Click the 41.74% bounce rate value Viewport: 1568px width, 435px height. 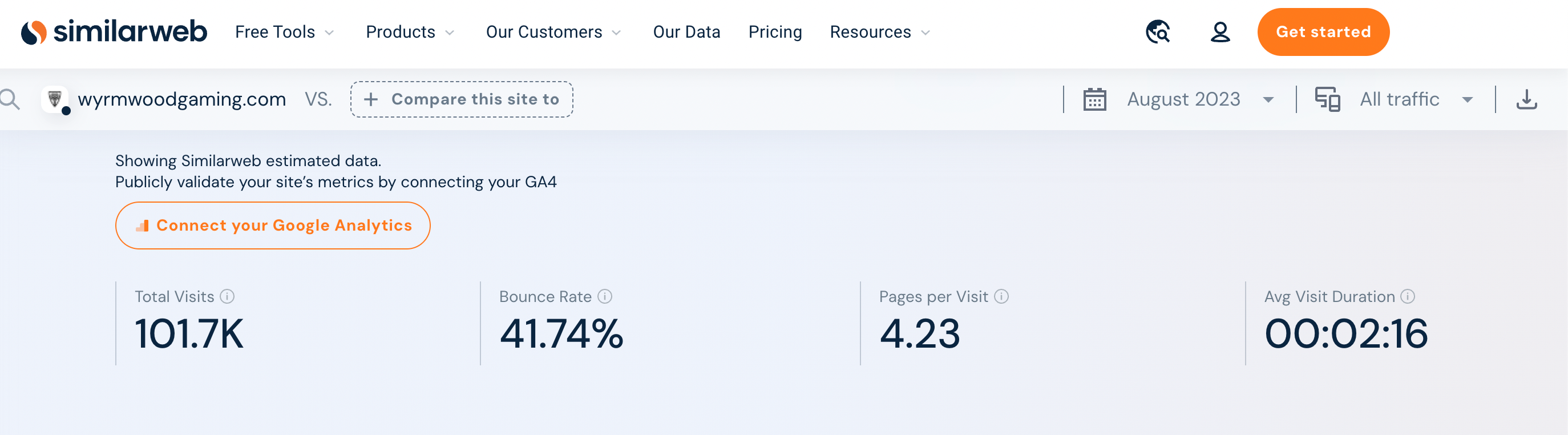(561, 334)
